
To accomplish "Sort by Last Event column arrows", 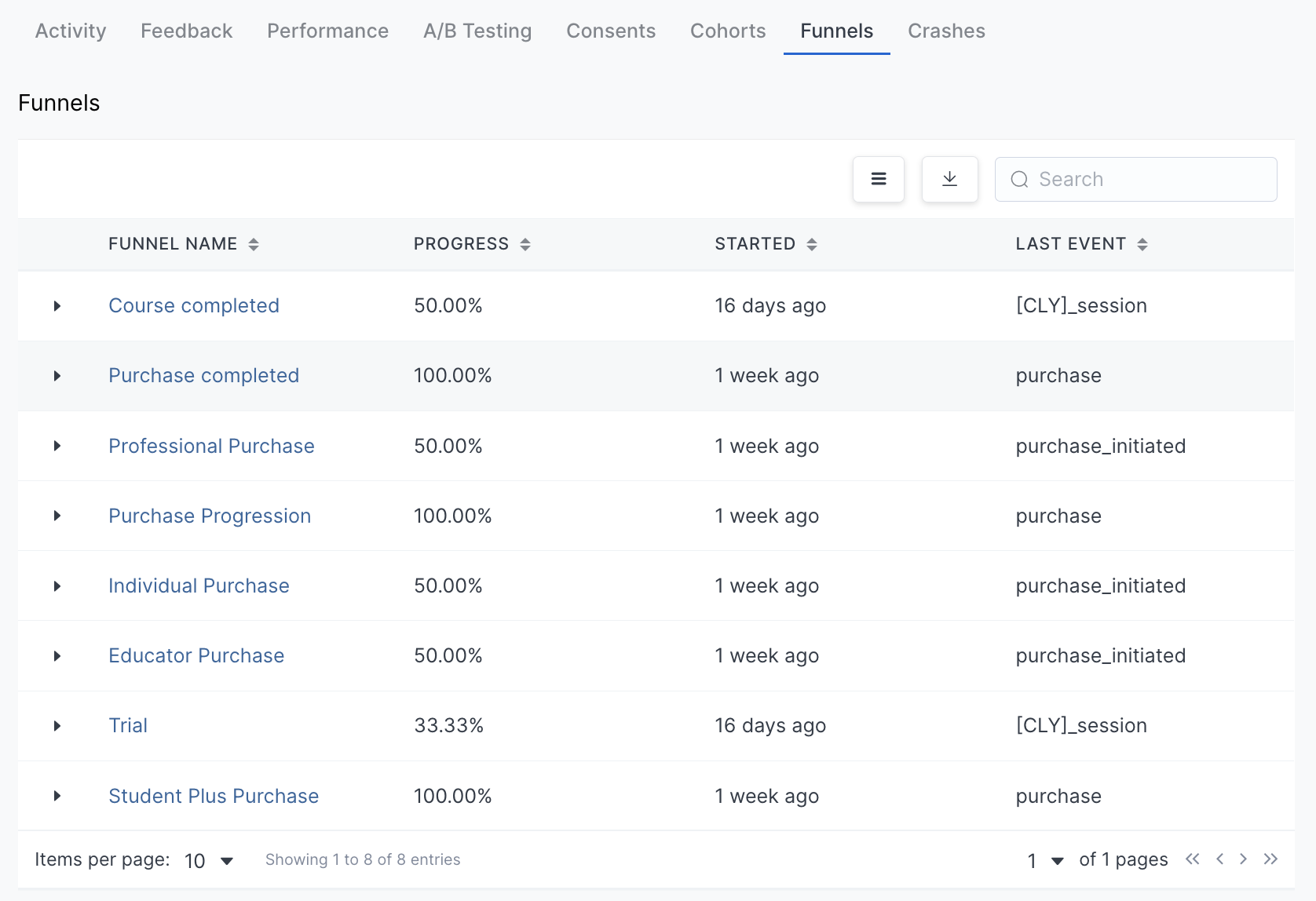I will pos(1142,244).
